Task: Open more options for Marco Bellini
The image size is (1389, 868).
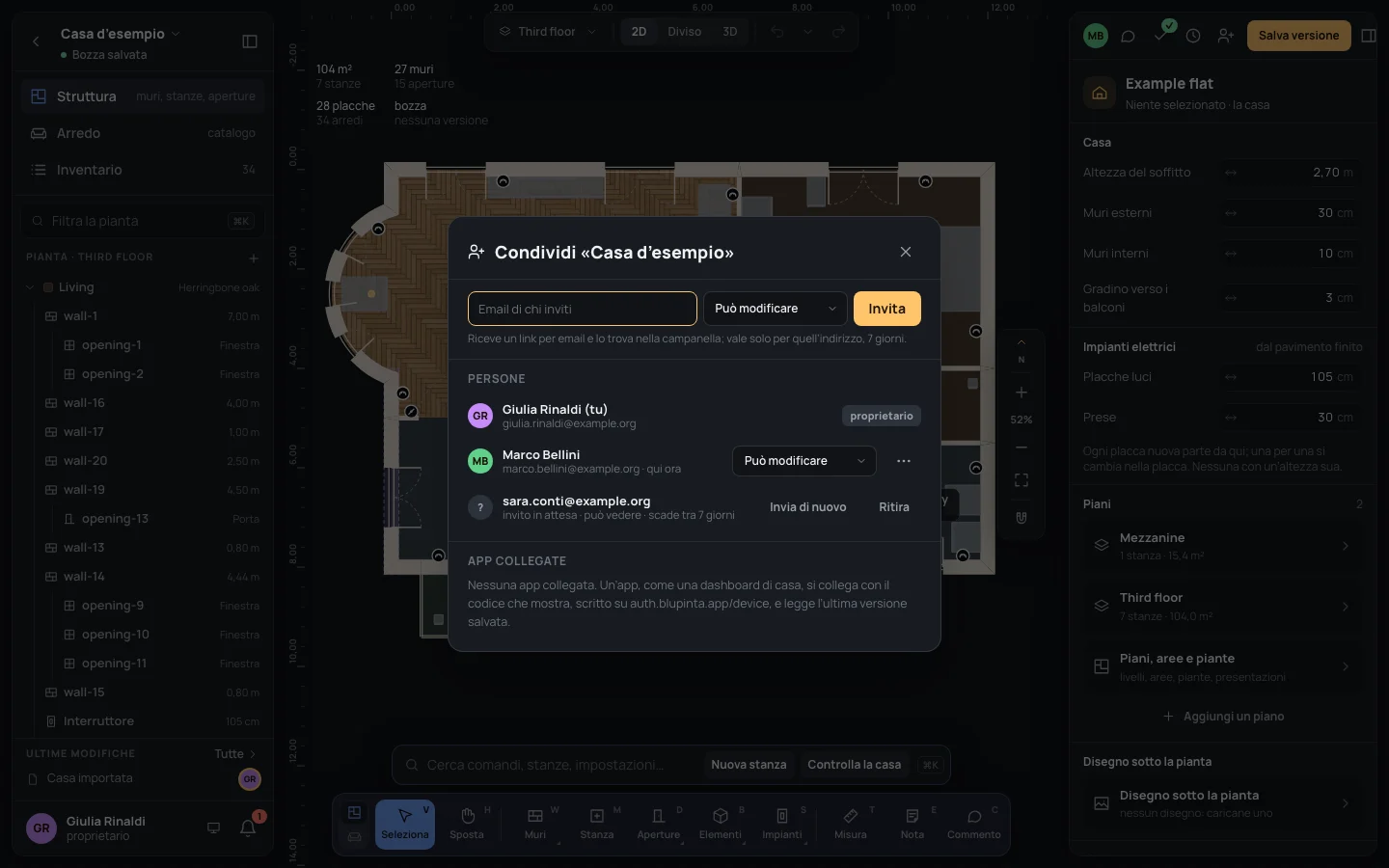Action: click(x=903, y=461)
